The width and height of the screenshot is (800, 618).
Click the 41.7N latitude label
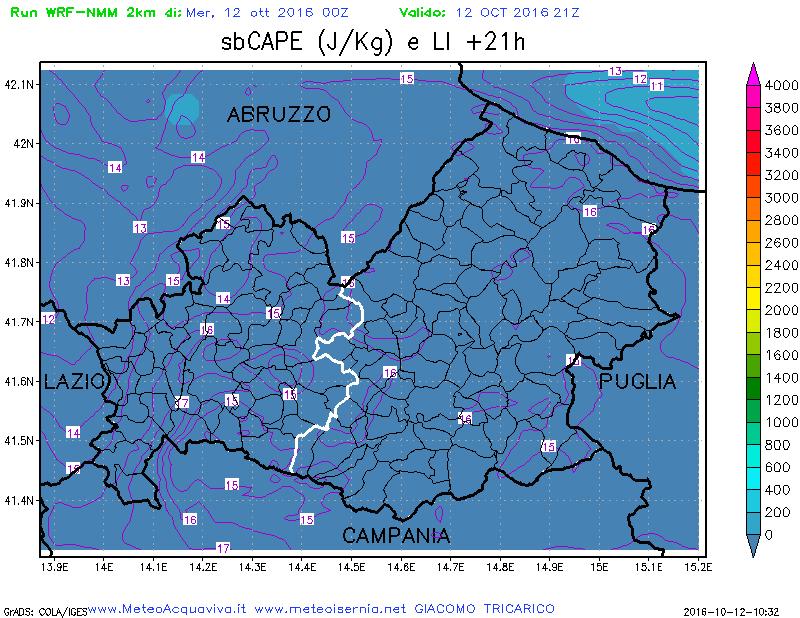point(19,322)
